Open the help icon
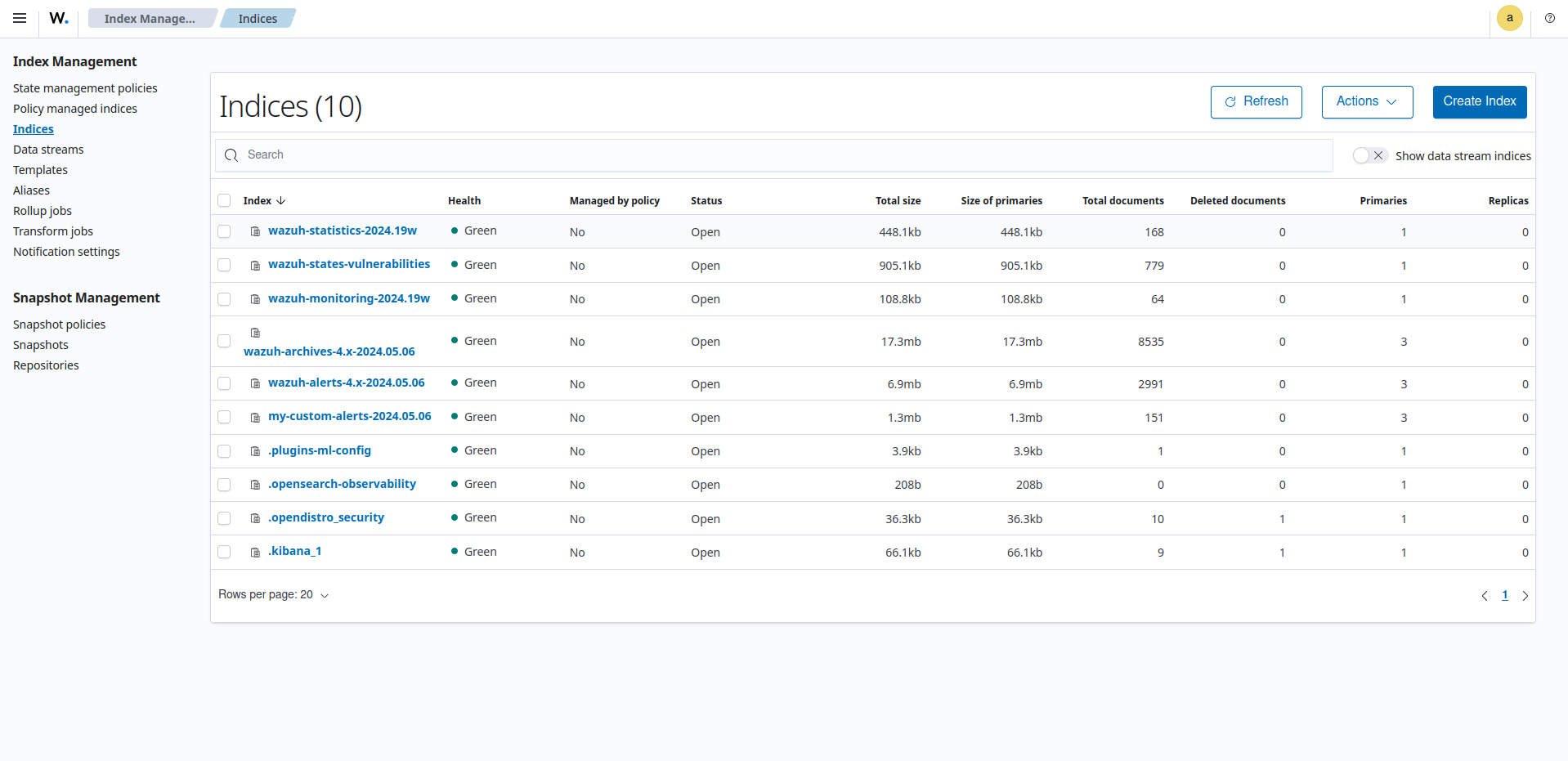Viewport: 1568px width, 761px height. point(1549,18)
